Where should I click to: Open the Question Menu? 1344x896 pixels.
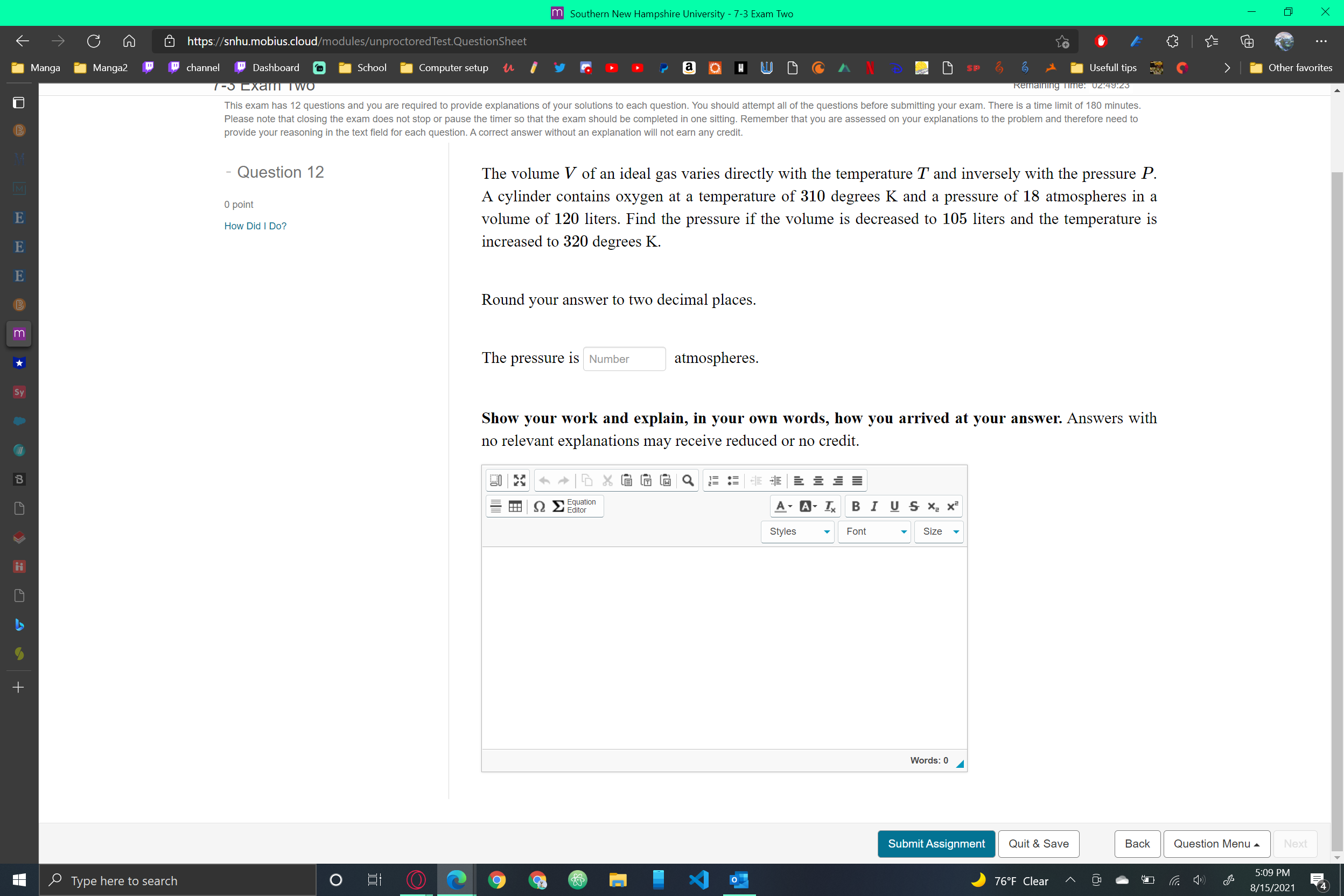[1216, 843]
